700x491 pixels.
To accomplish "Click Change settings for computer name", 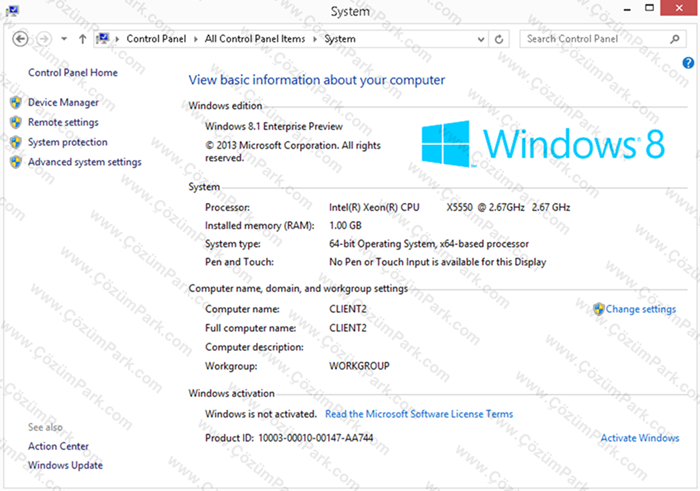I will pyautogui.click(x=641, y=309).
